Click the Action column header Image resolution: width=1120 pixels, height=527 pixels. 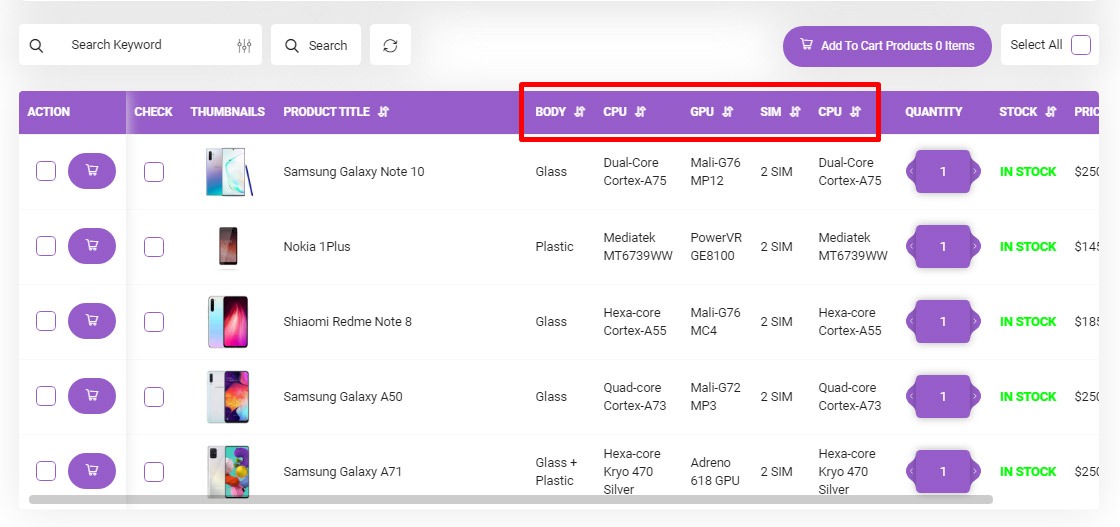click(49, 111)
